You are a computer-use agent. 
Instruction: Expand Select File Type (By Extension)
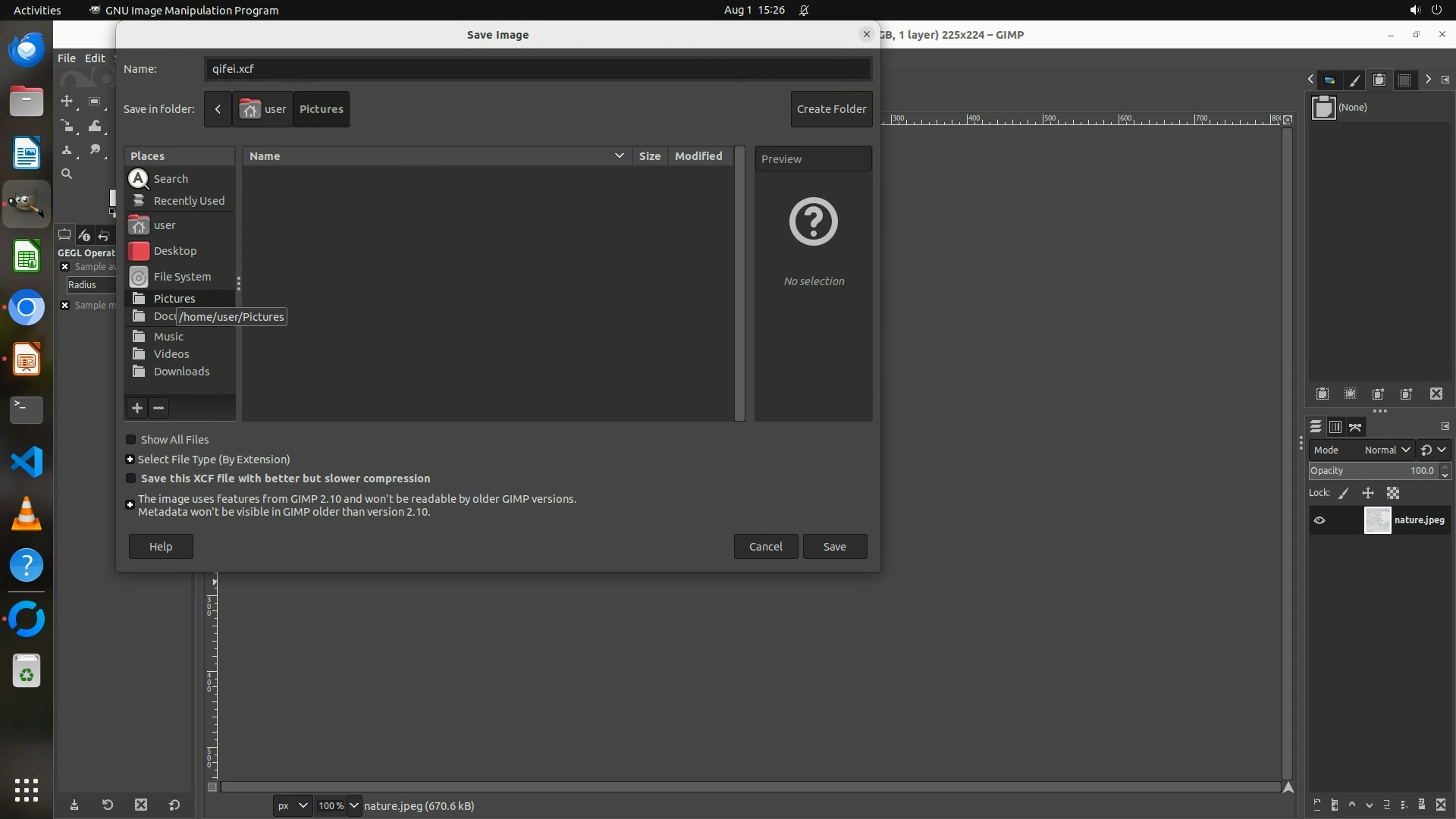click(130, 460)
